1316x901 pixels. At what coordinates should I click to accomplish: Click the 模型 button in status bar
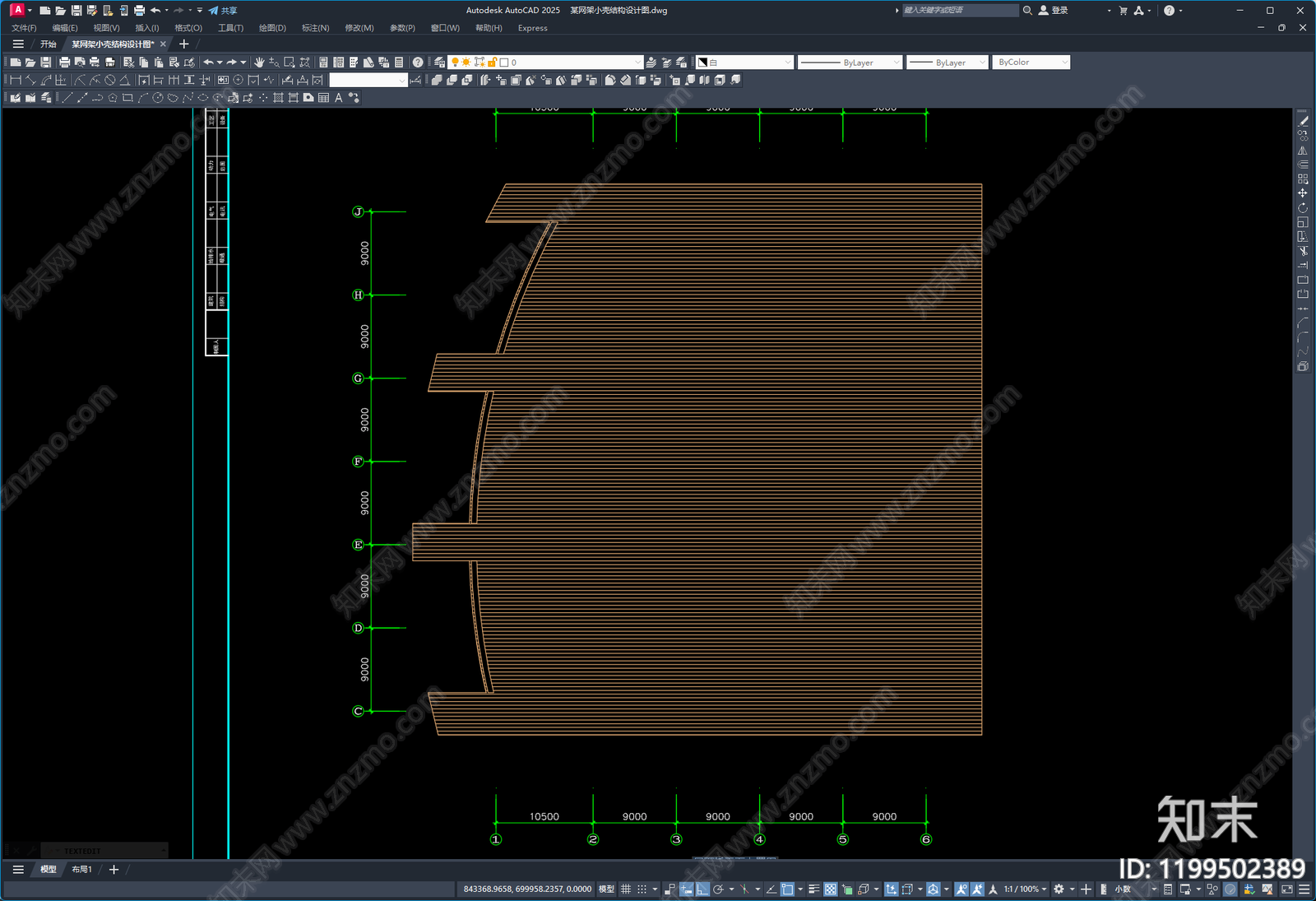pos(606,889)
